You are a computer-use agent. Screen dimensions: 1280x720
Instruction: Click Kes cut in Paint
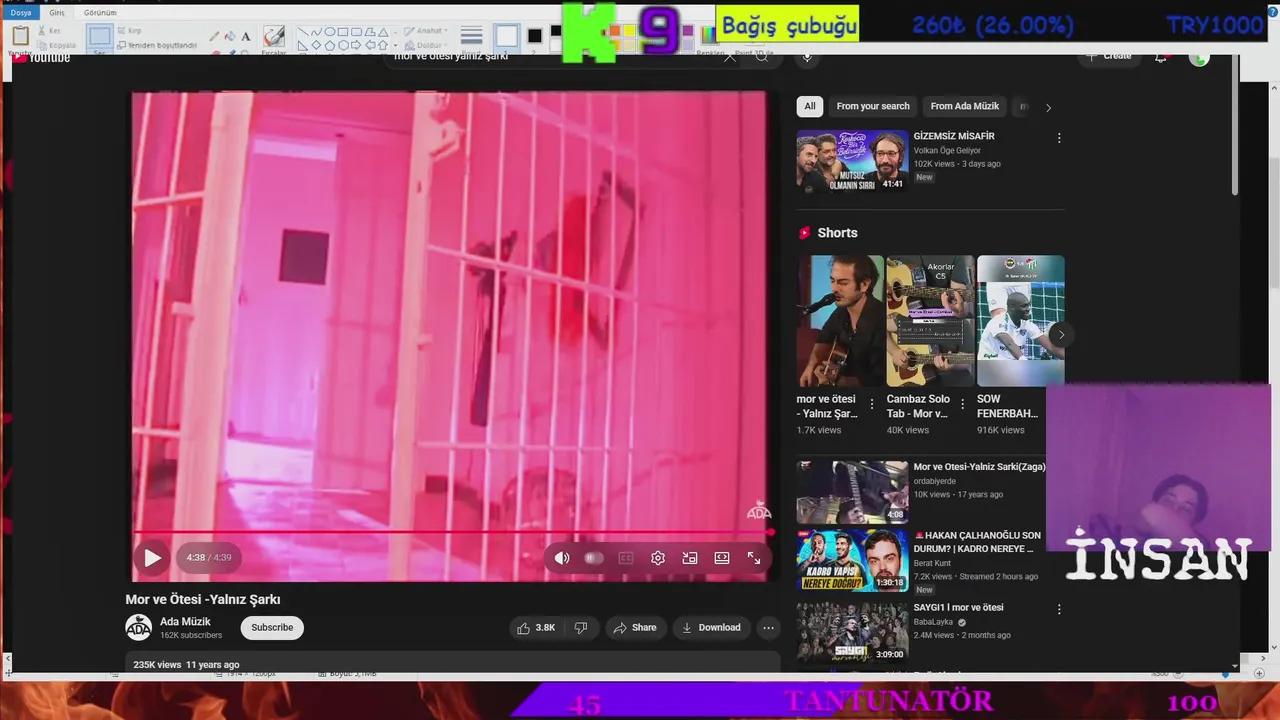pos(50,30)
